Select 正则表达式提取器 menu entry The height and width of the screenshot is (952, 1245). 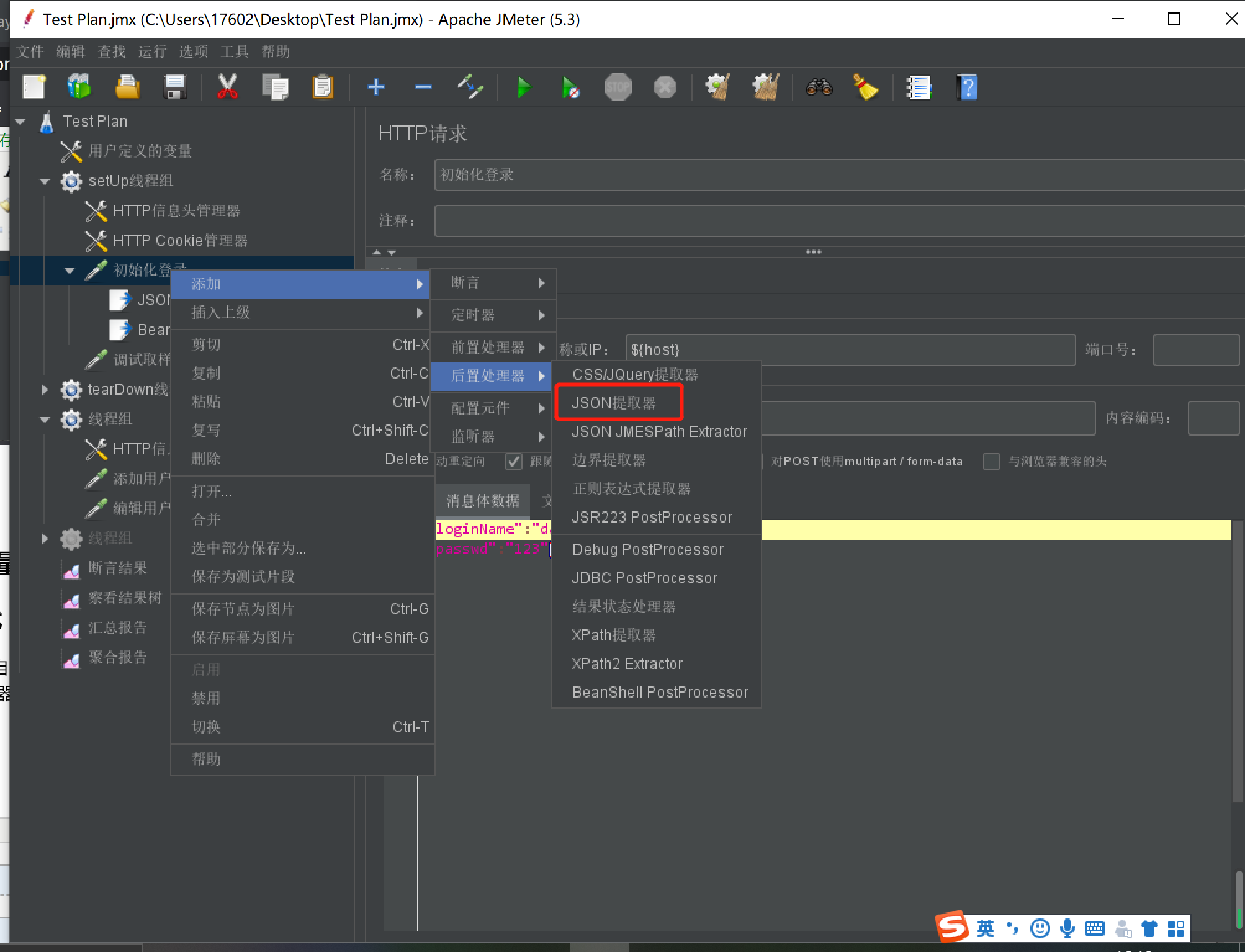(657, 489)
